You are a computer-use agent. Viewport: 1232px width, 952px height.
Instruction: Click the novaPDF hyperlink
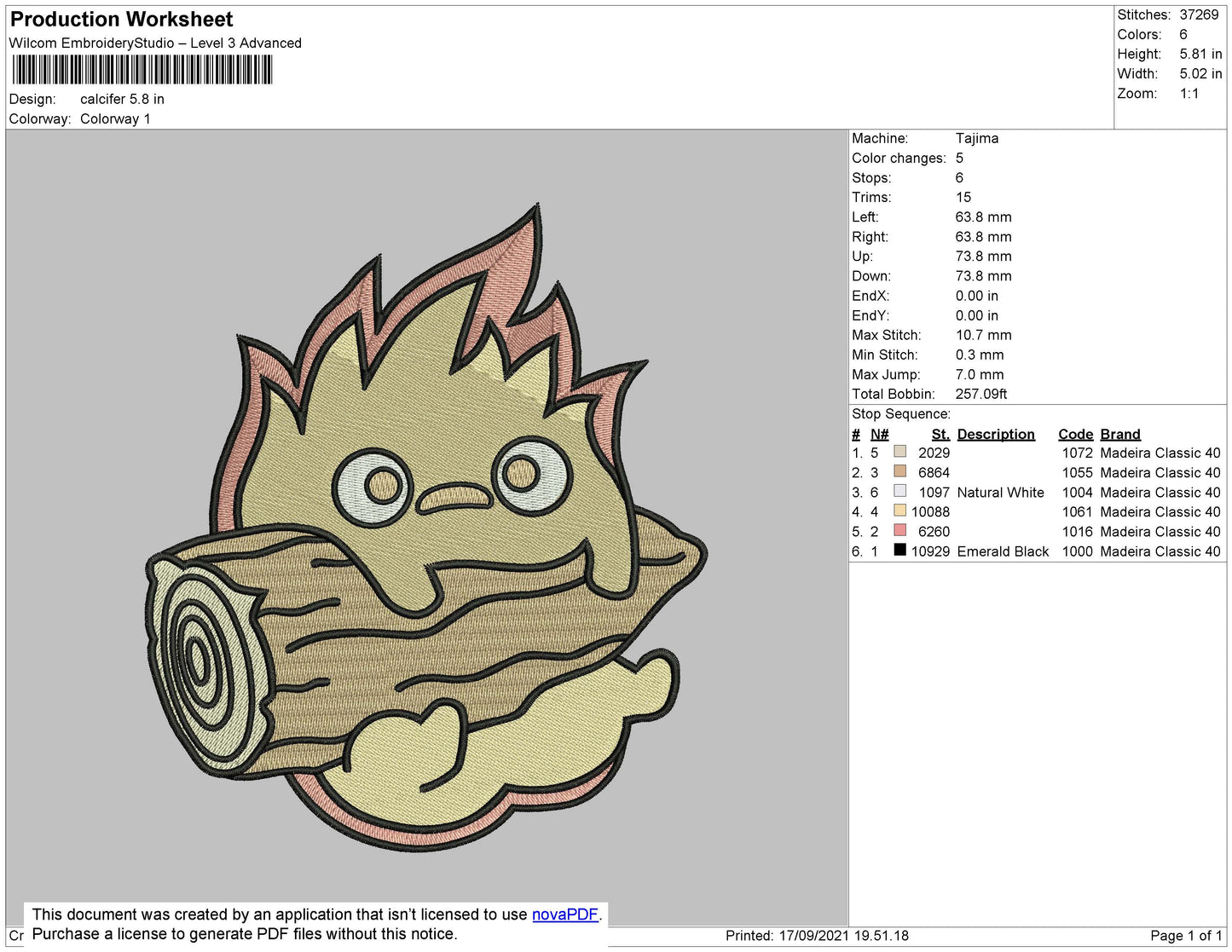(564, 914)
